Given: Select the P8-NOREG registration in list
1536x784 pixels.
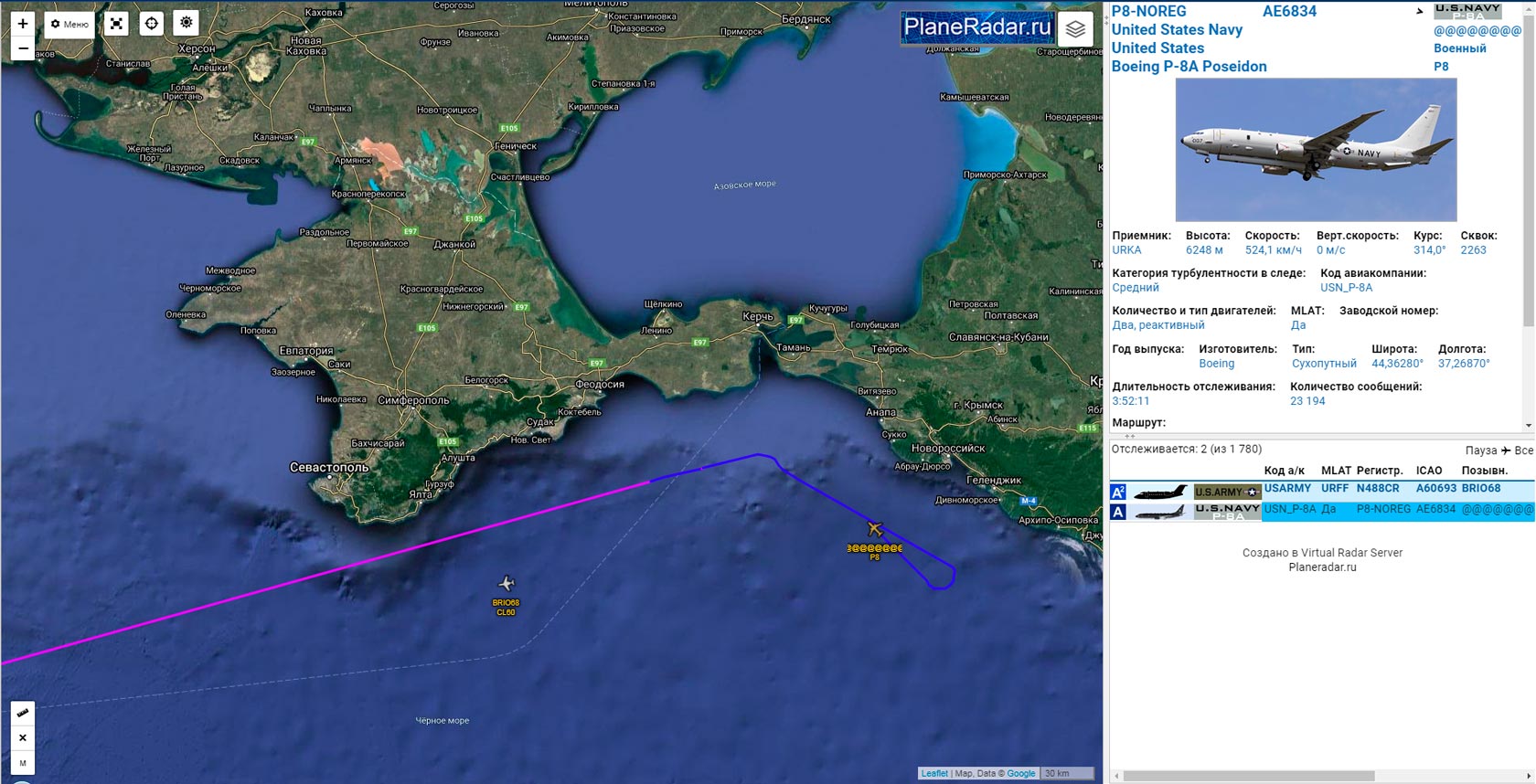Looking at the screenshot, I should tap(1383, 509).
